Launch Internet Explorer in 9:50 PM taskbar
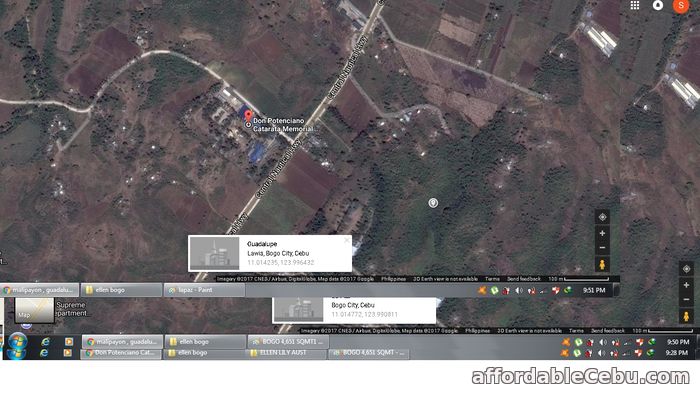The image size is (700, 394). [45, 342]
